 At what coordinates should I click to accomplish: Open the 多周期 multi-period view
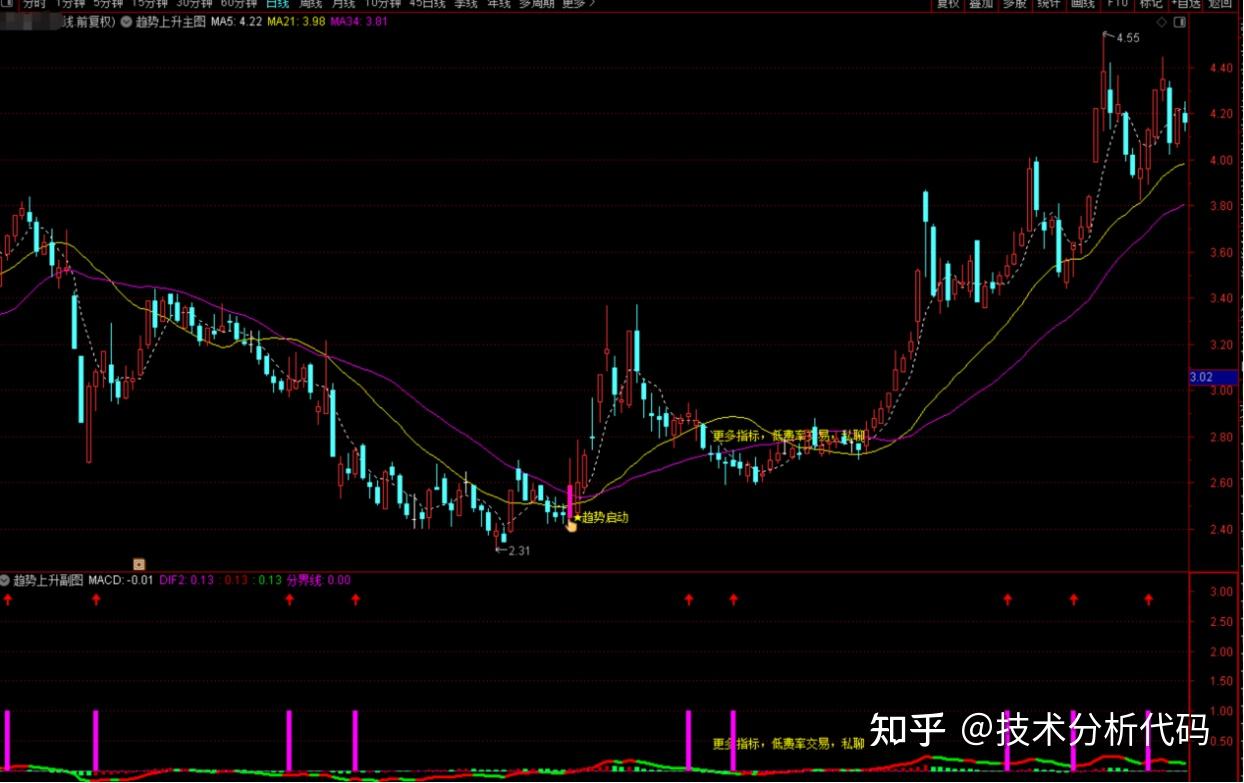pos(536,4)
